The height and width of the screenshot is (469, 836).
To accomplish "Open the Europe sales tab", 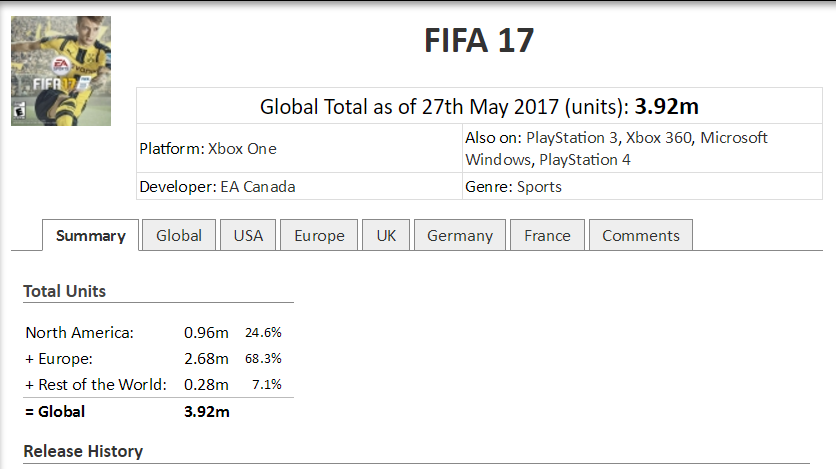I will (x=319, y=236).
